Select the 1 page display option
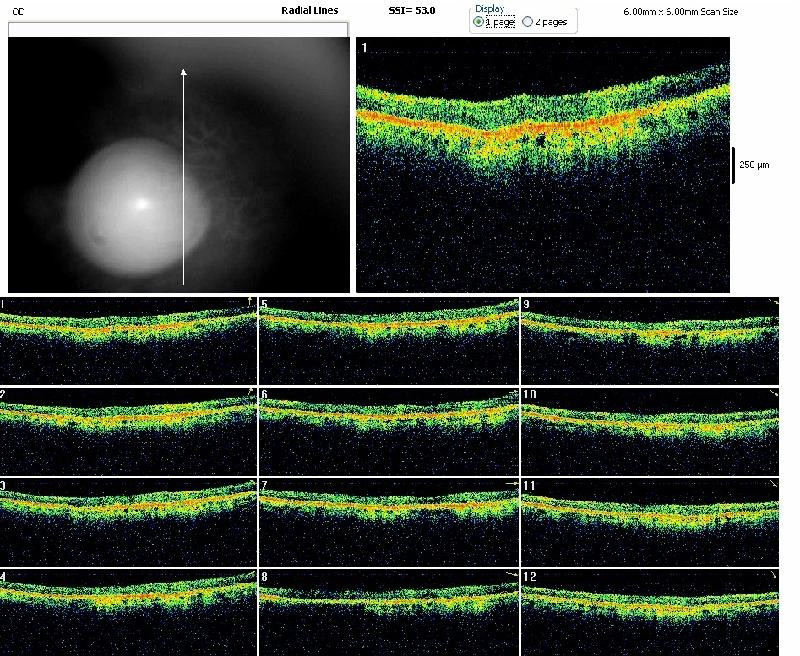The width and height of the screenshot is (800, 656). coord(479,21)
